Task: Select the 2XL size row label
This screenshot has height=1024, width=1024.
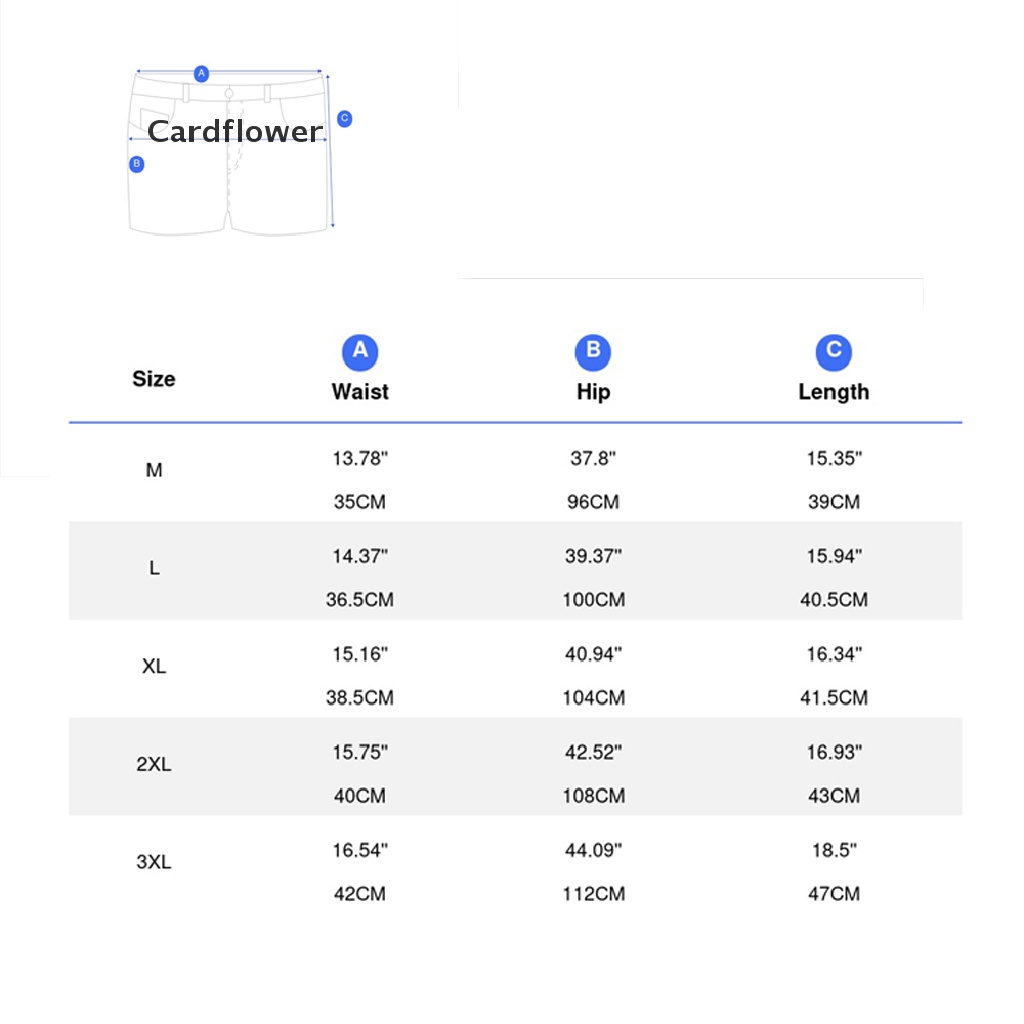Action: click(154, 764)
